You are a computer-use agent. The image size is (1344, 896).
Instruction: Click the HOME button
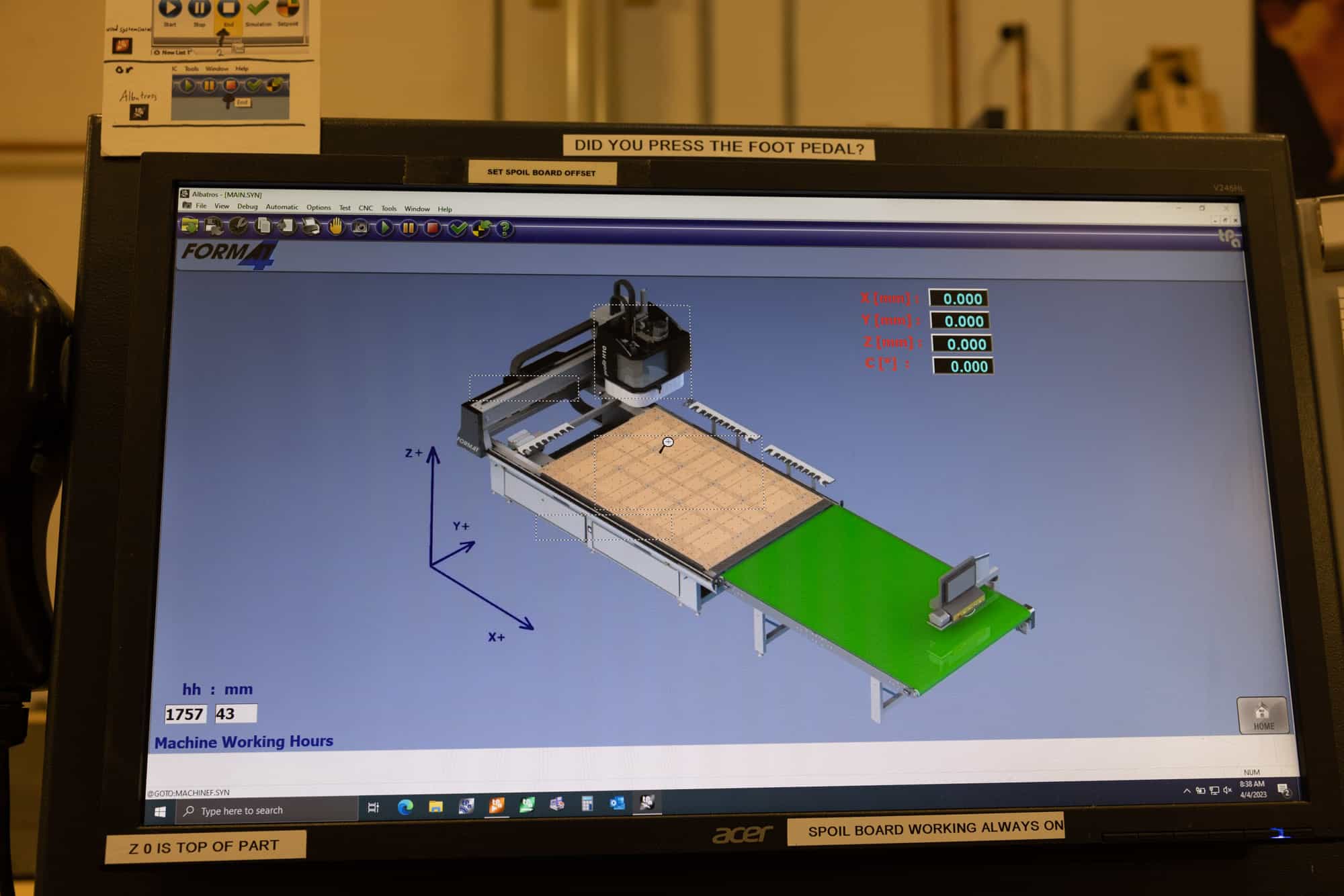point(1263,715)
